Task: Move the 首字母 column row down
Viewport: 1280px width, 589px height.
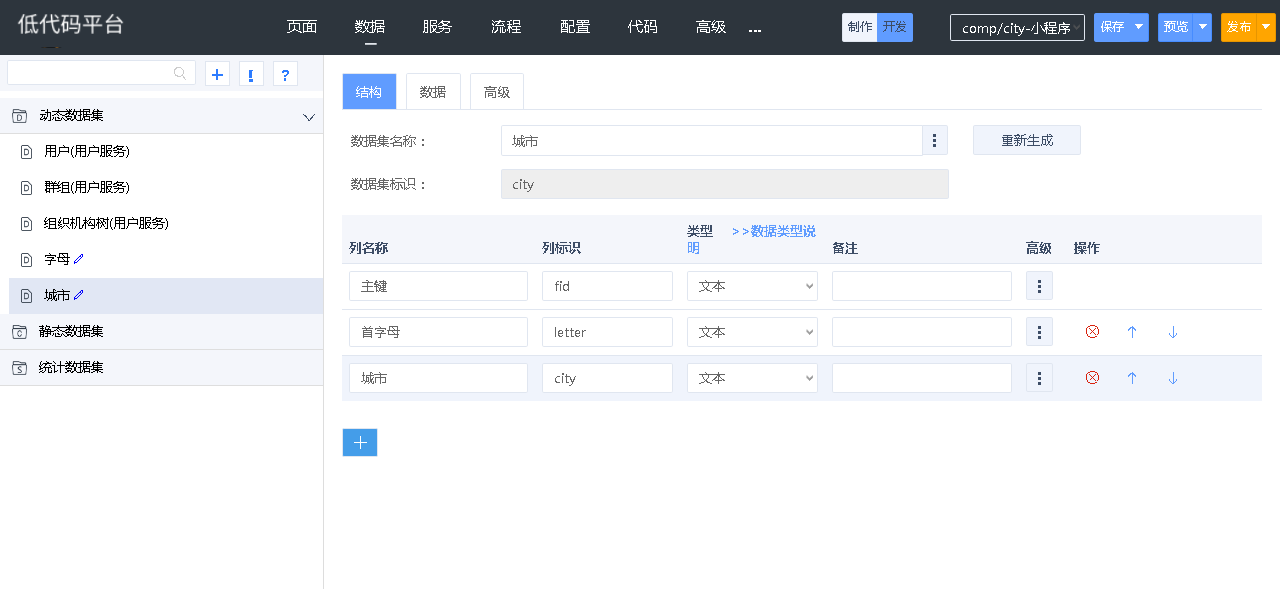Action: click(x=1173, y=332)
